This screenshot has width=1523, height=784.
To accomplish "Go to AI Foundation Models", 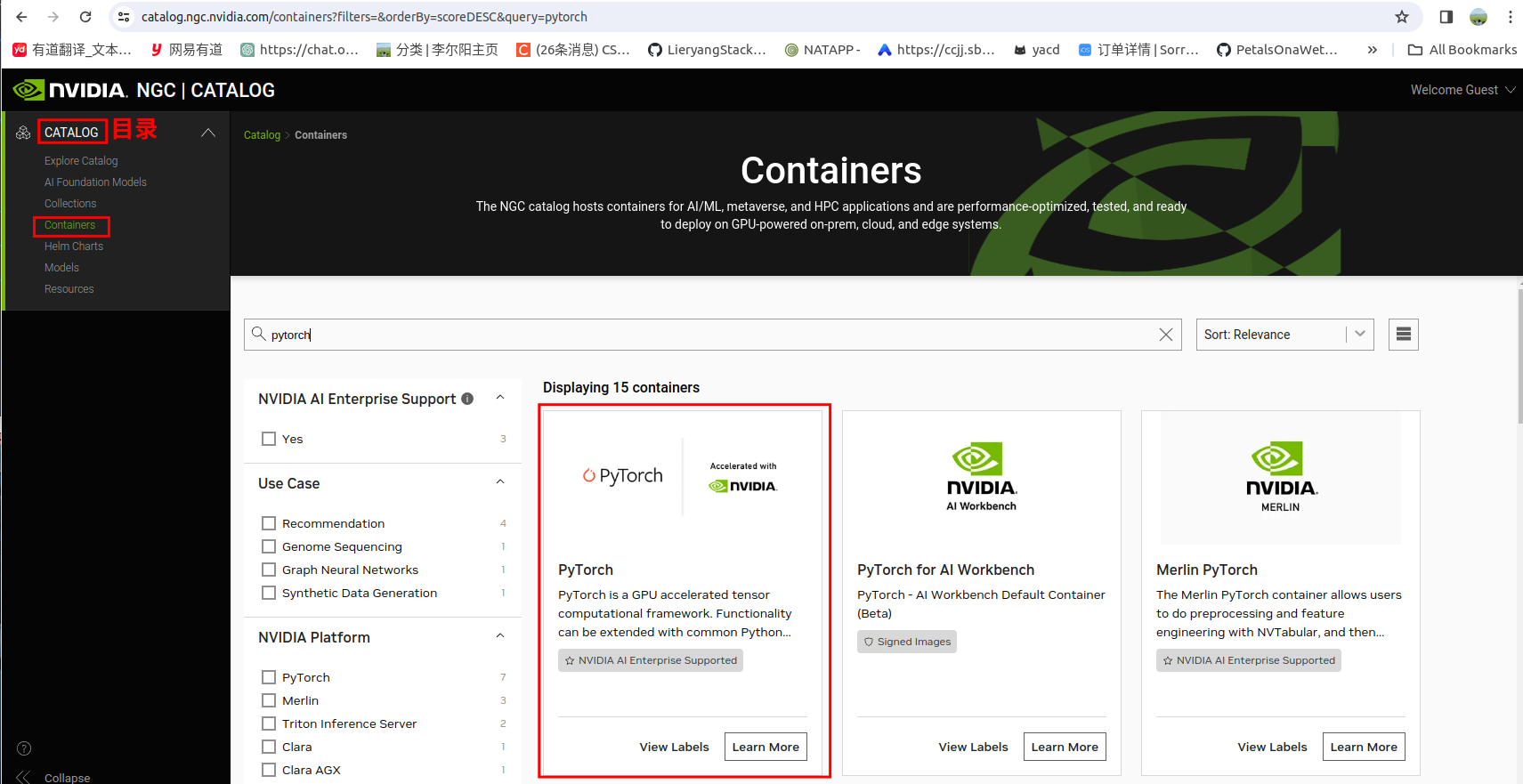I will point(95,182).
